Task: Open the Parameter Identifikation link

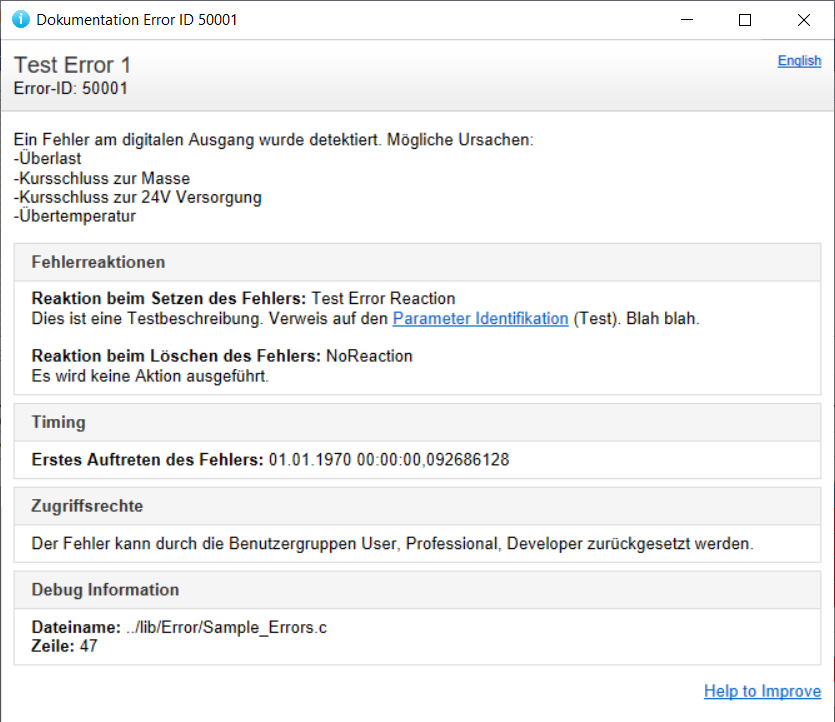Action: pyautogui.click(x=480, y=319)
